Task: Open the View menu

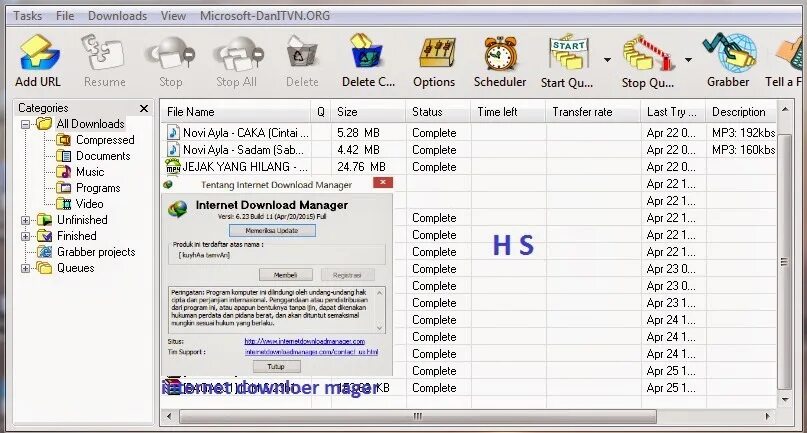Action: point(173,16)
